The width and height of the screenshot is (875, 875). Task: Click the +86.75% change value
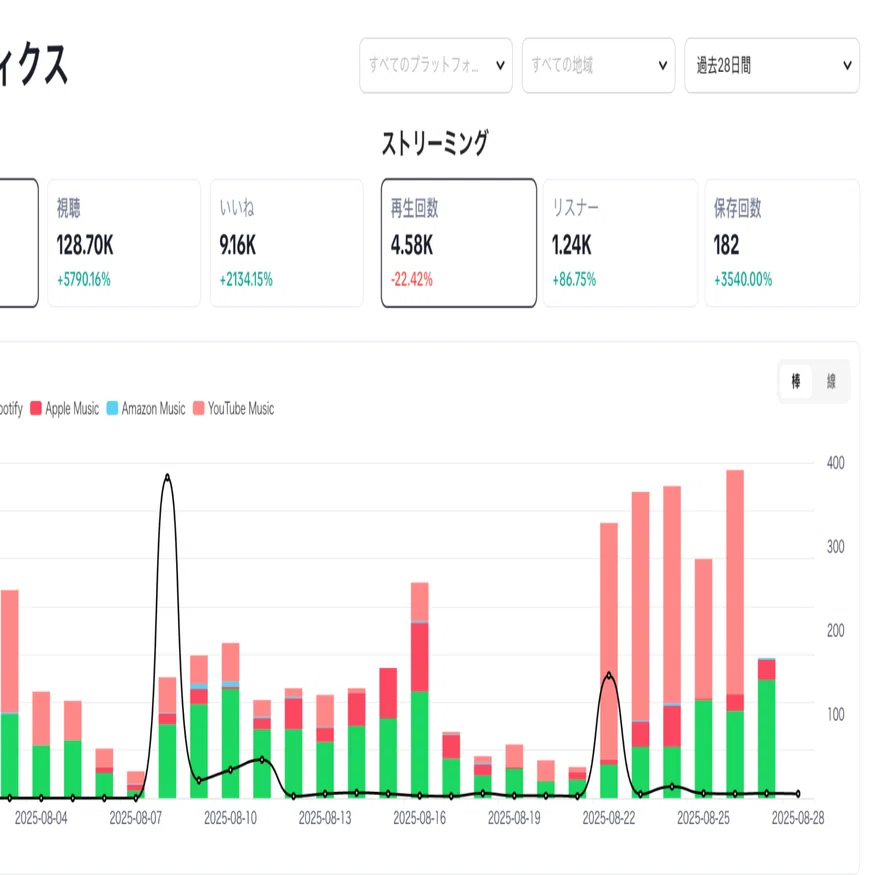coord(574,280)
